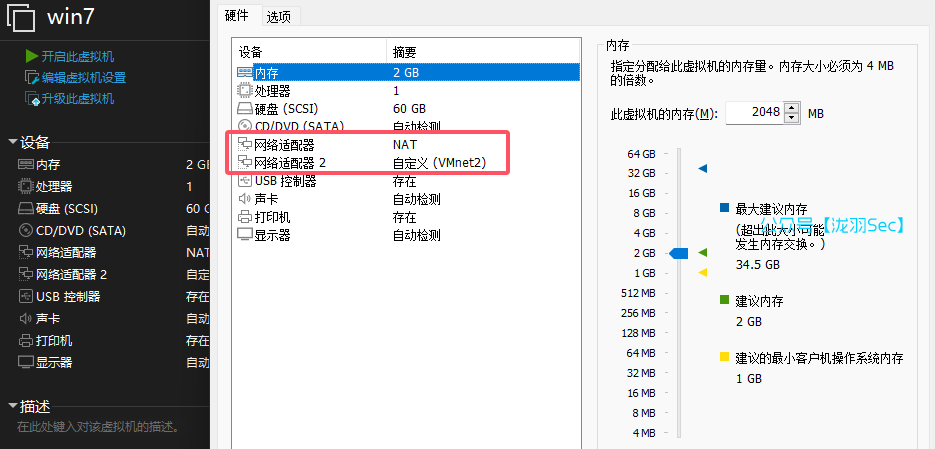This screenshot has width=935, height=449.
Task: Click the play icon for 开启此虚拟机
Action: [x=32, y=56]
